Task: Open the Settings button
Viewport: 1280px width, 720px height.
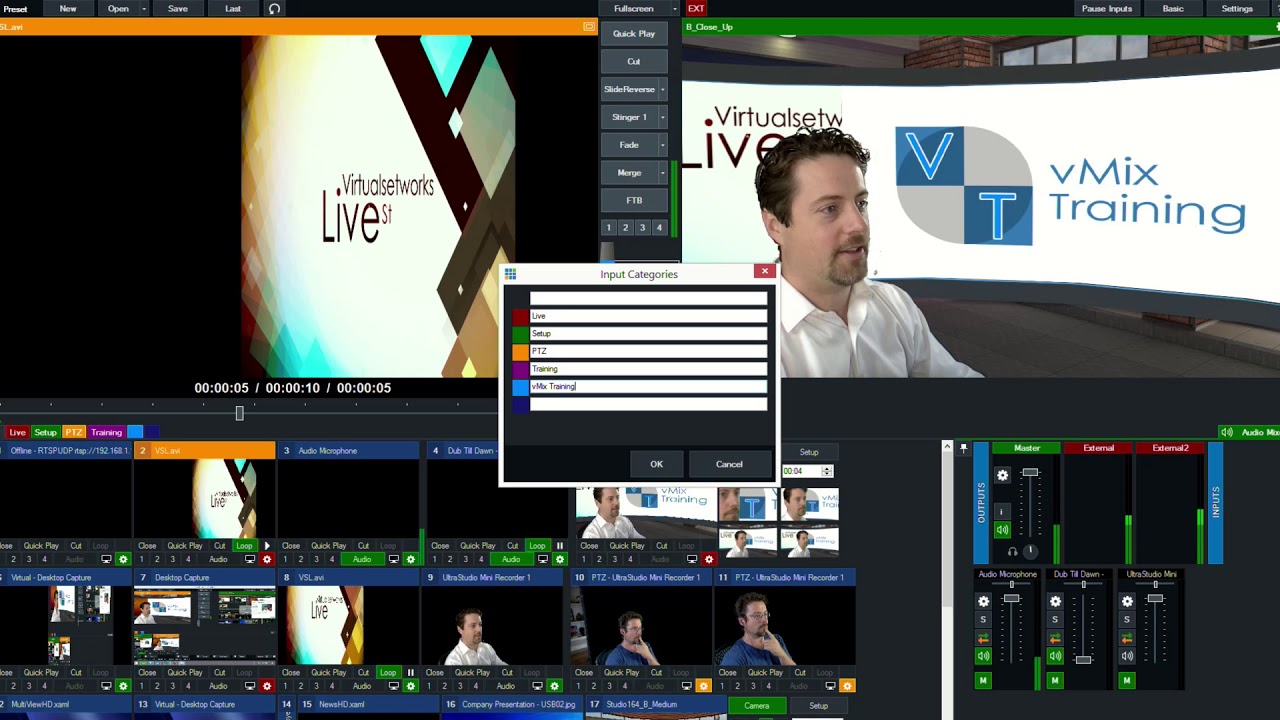Action: (x=1237, y=9)
